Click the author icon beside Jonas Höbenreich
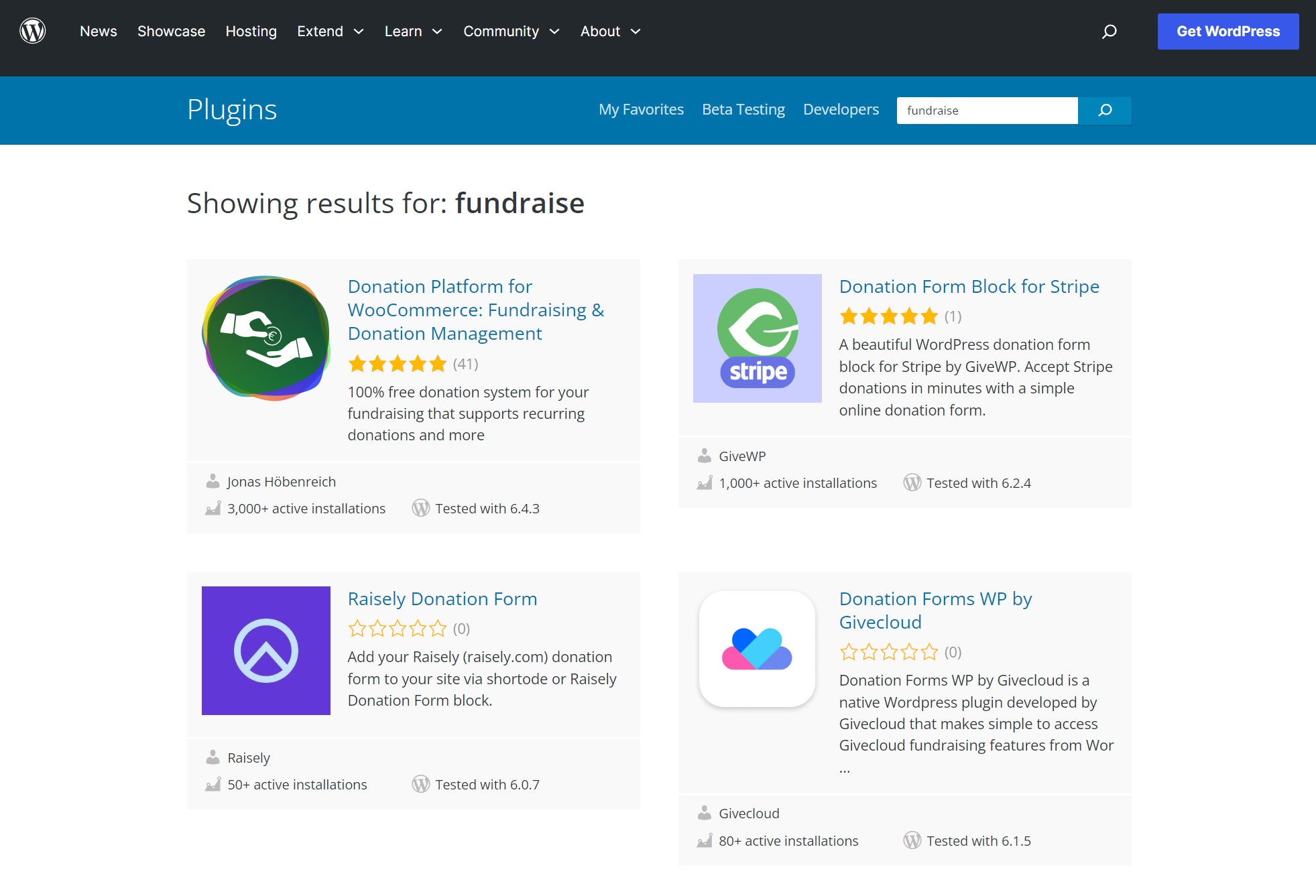Viewport: 1316px width, 896px height. pyautogui.click(x=213, y=481)
